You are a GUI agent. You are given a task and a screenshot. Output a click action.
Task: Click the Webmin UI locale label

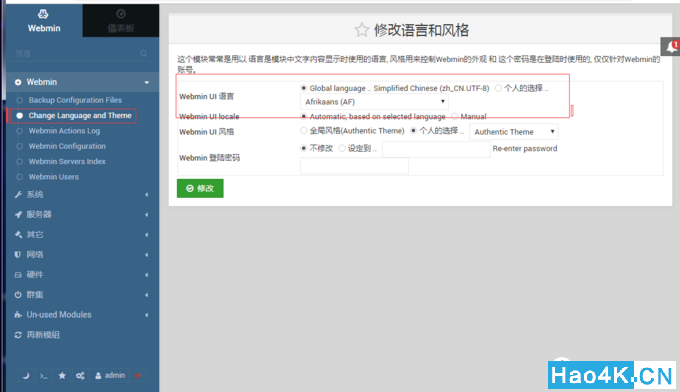209,116
